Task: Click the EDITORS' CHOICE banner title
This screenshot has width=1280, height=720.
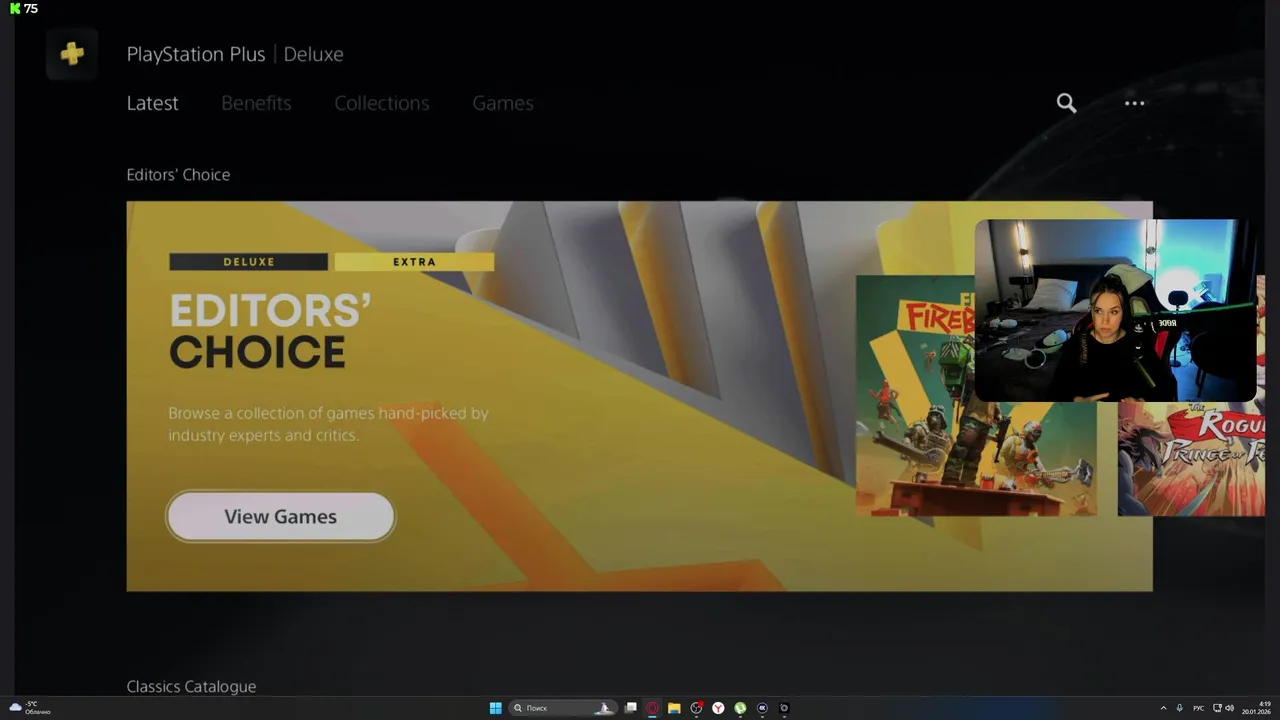Action: 270,332
